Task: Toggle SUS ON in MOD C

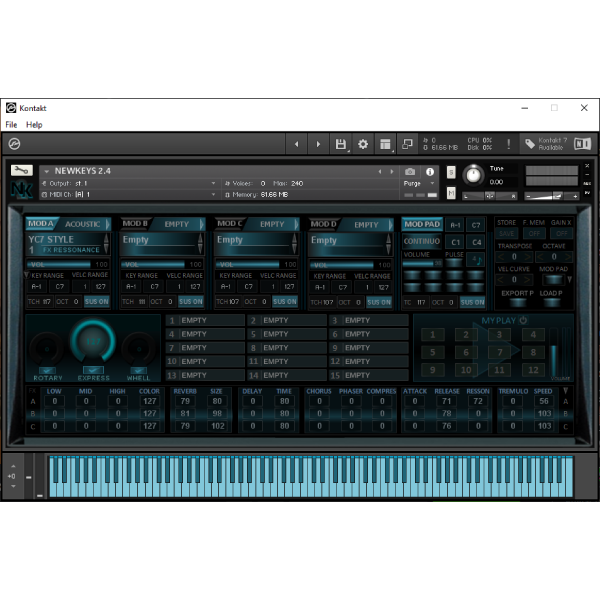Action: pos(285,302)
